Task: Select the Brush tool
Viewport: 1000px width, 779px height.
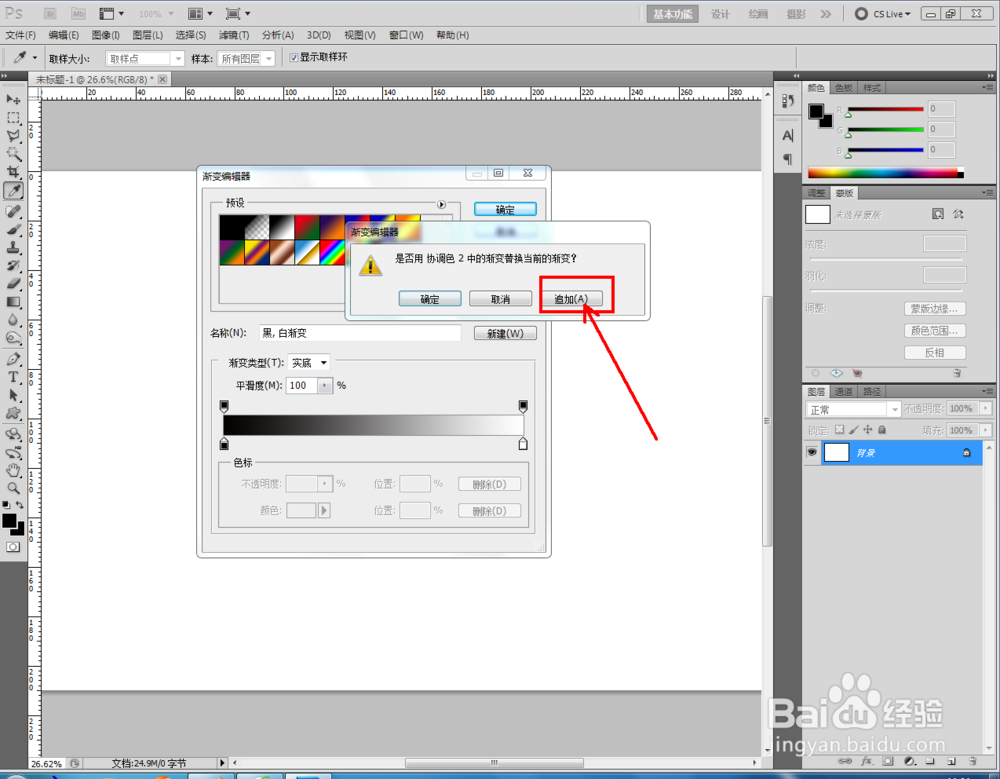Action: click(x=13, y=229)
